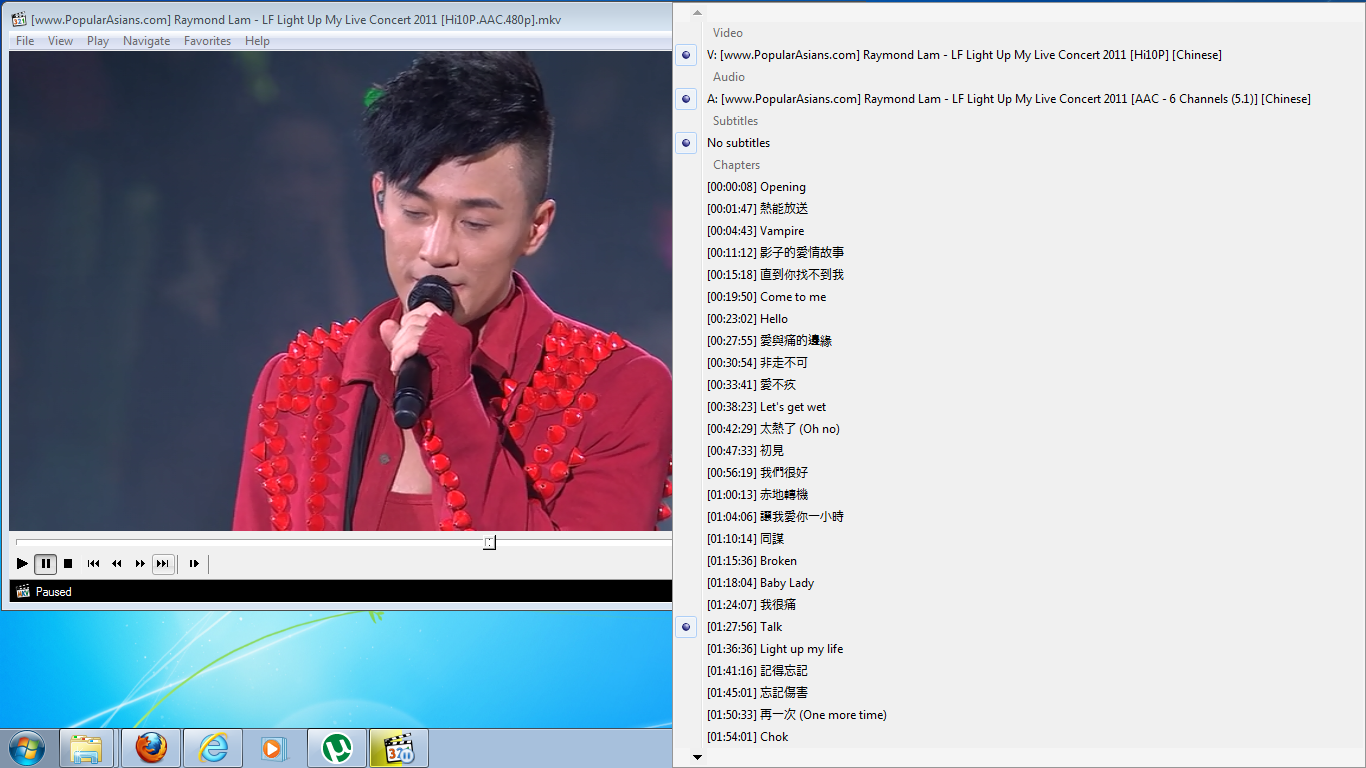Jump to the Broken chapter

coord(1019,561)
